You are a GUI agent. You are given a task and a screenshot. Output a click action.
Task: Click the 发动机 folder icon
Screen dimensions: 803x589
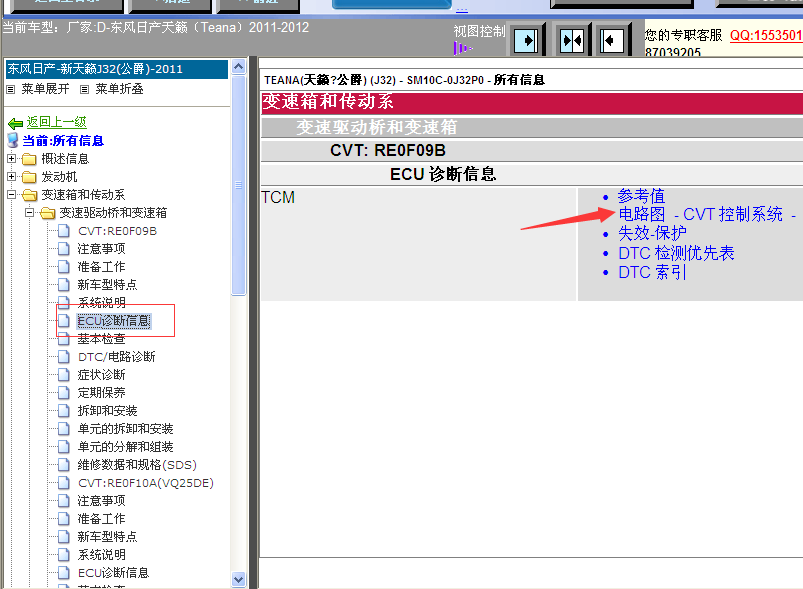click(x=29, y=177)
